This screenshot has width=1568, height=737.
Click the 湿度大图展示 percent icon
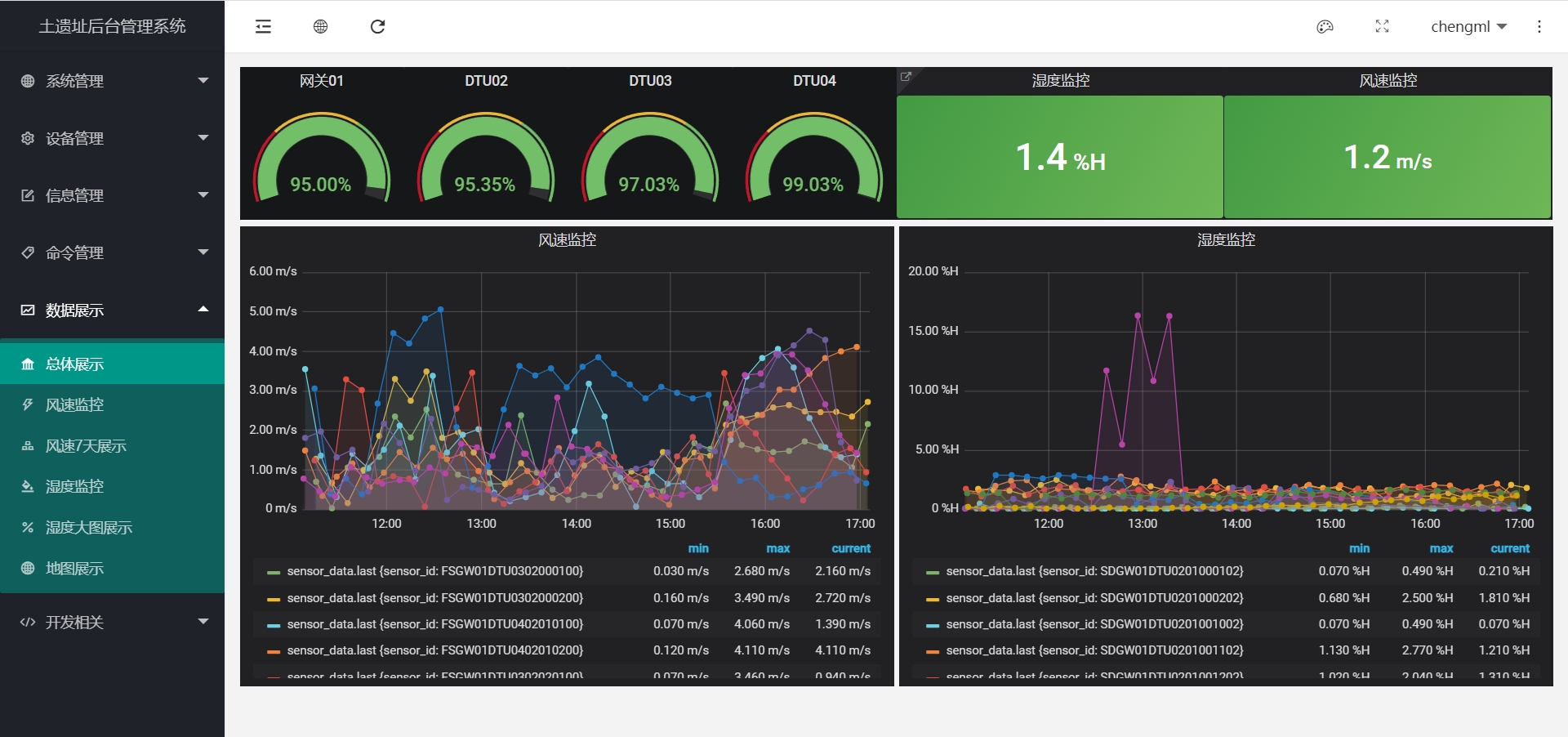coord(28,528)
